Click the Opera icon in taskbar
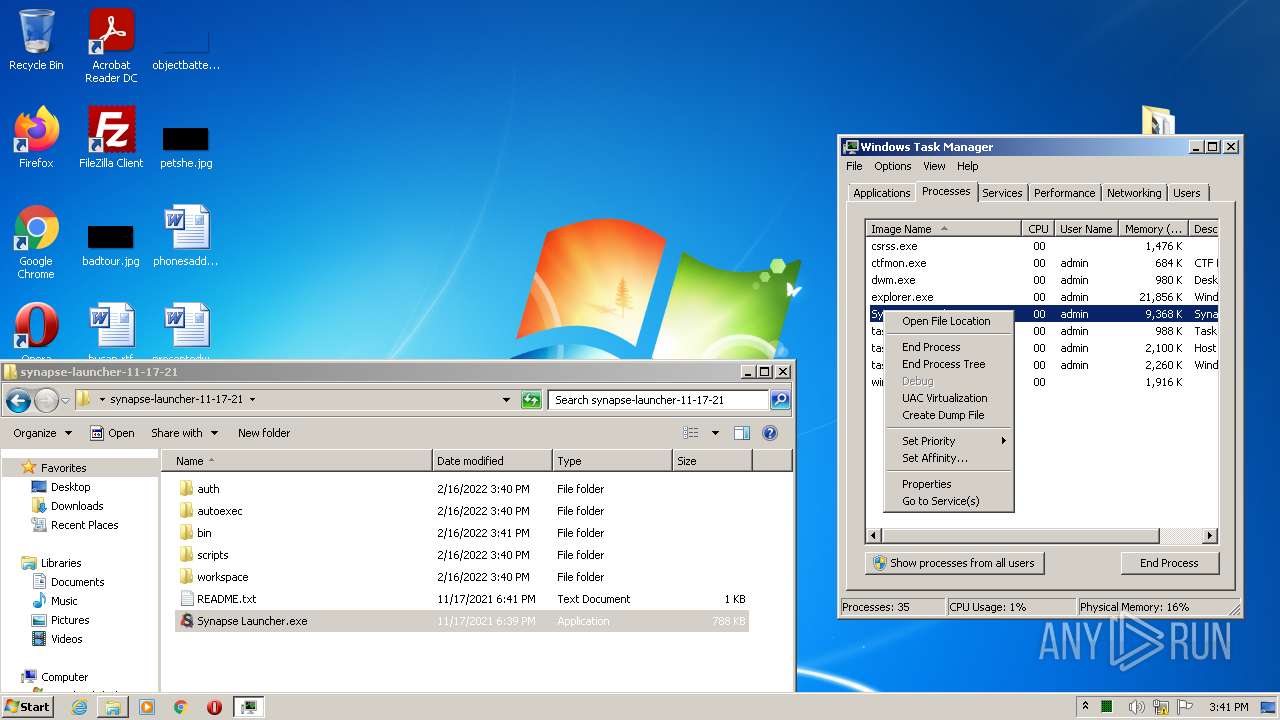Viewport: 1280px width, 720px height. point(214,707)
